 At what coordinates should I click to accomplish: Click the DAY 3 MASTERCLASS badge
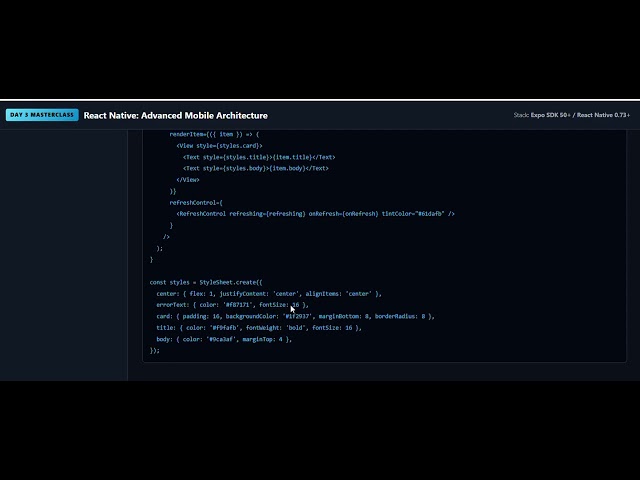pyautogui.click(x=42, y=115)
